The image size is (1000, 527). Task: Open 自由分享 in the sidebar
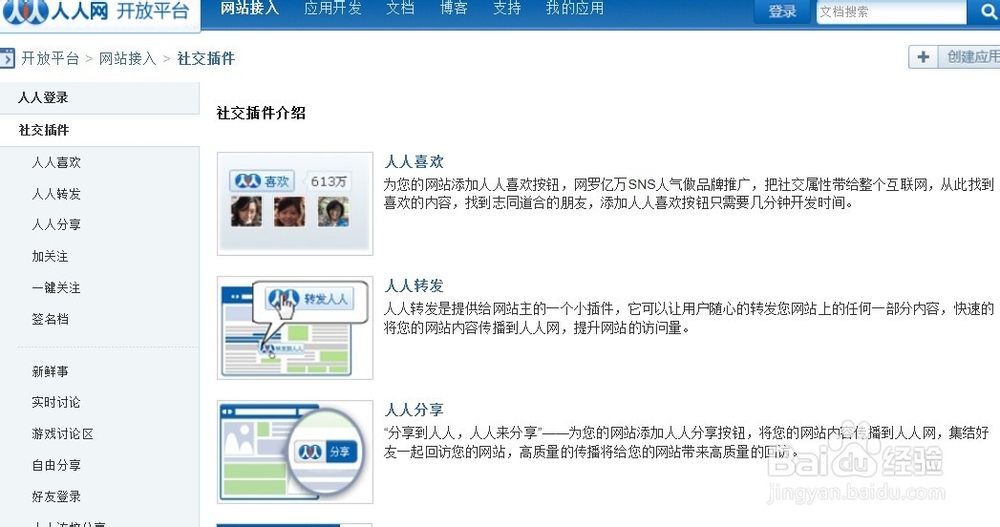(x=57, y=465)
